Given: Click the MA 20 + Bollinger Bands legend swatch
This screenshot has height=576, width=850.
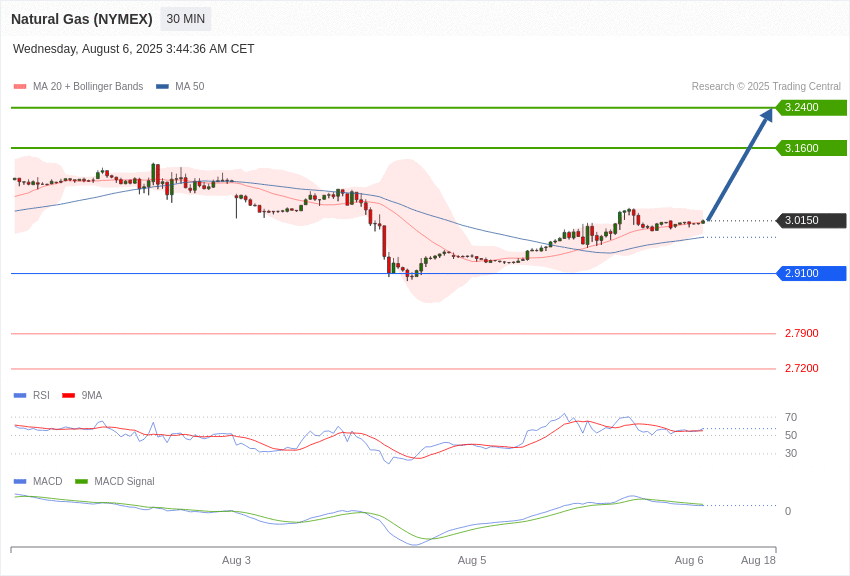Looking at the screenshot, I should [20, 86].
